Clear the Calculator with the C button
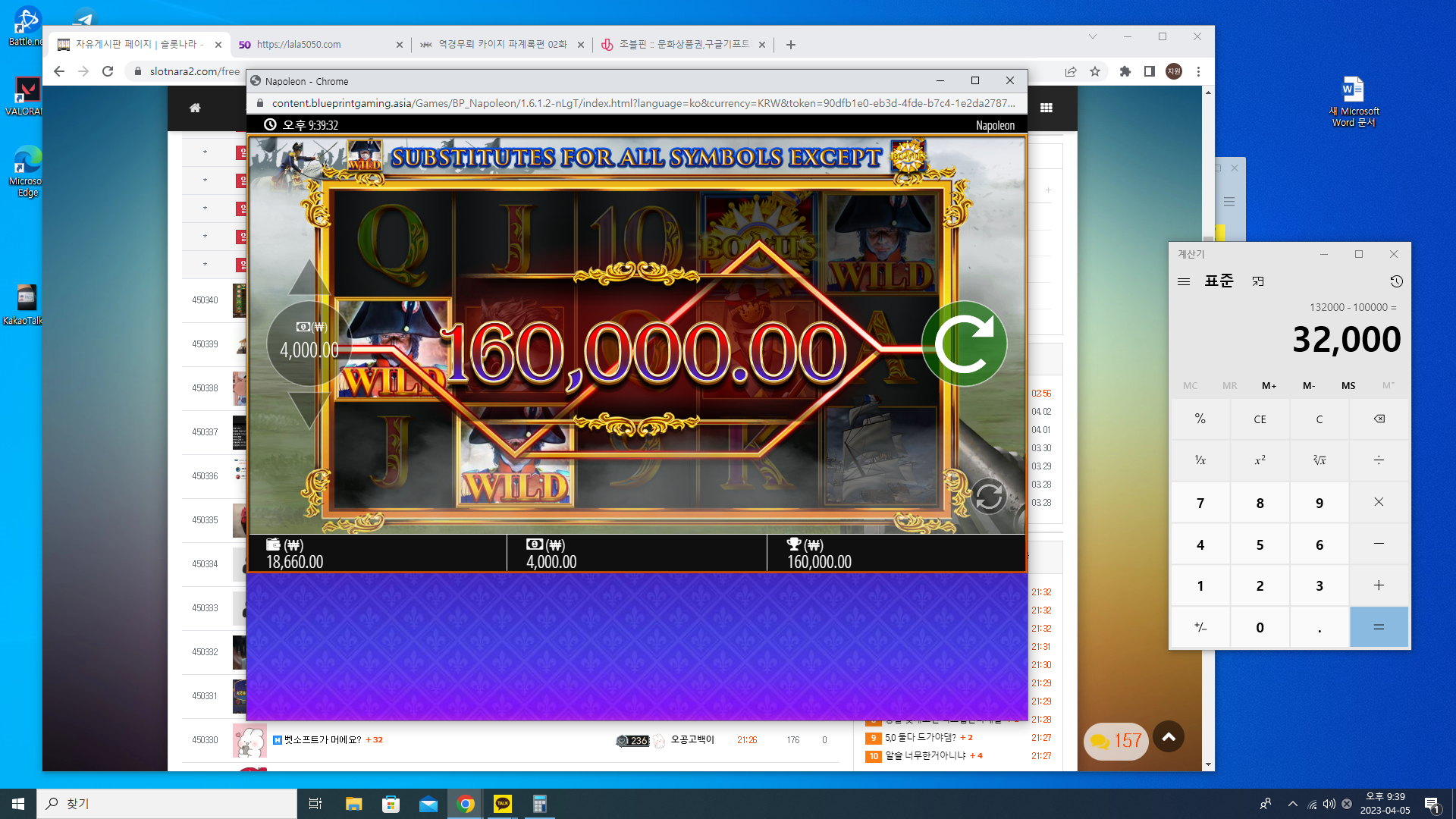The image size is (1456, 819). 1319,419
